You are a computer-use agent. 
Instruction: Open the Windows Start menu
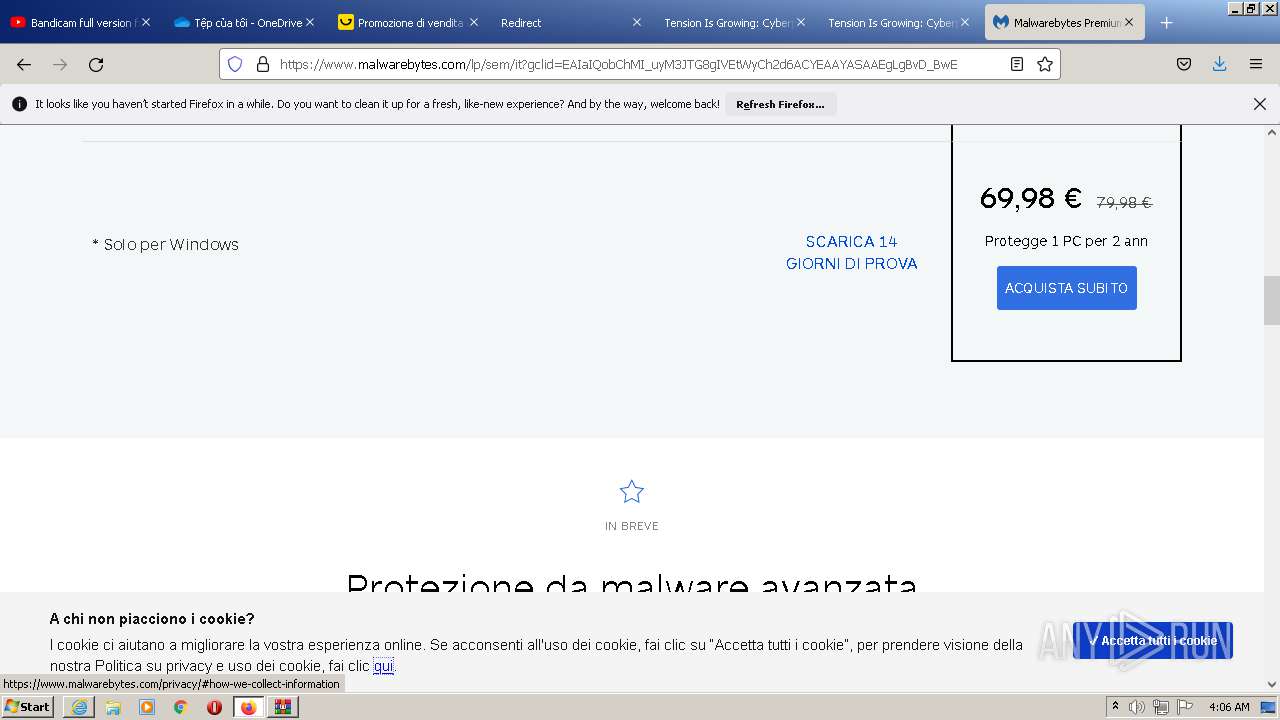[27, 707]
